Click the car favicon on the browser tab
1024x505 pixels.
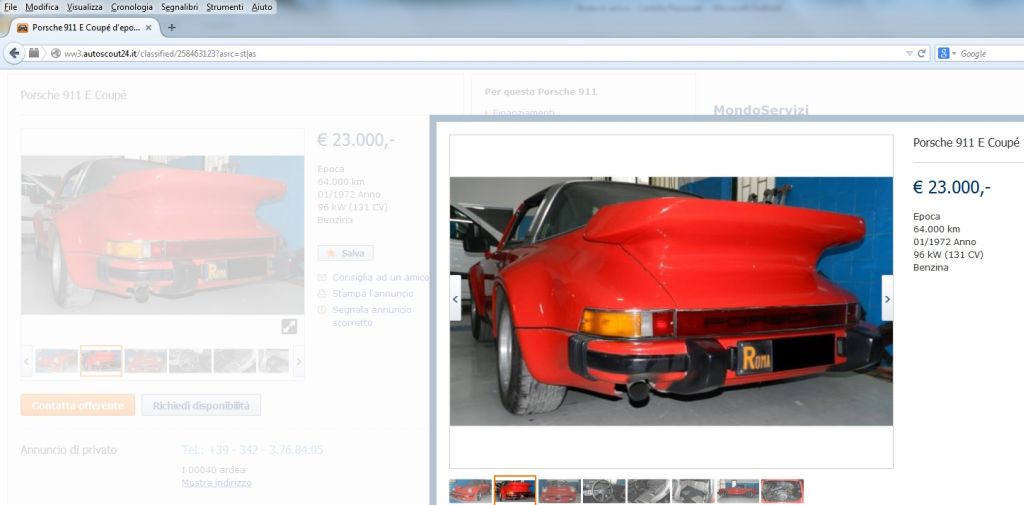(22, 27)
